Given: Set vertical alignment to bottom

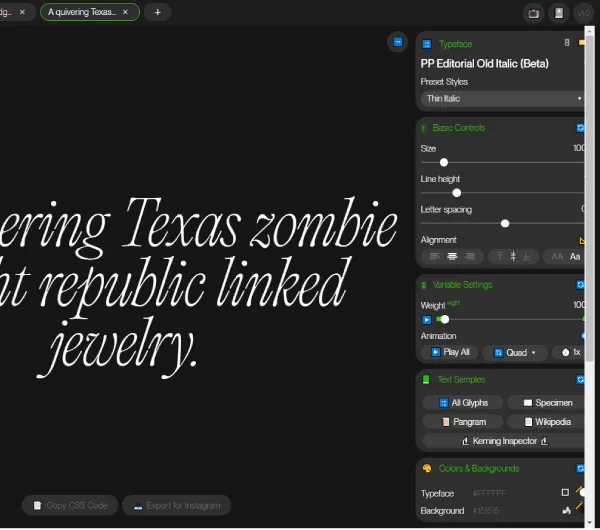Looking at the screenshot, I should [526, 256].
